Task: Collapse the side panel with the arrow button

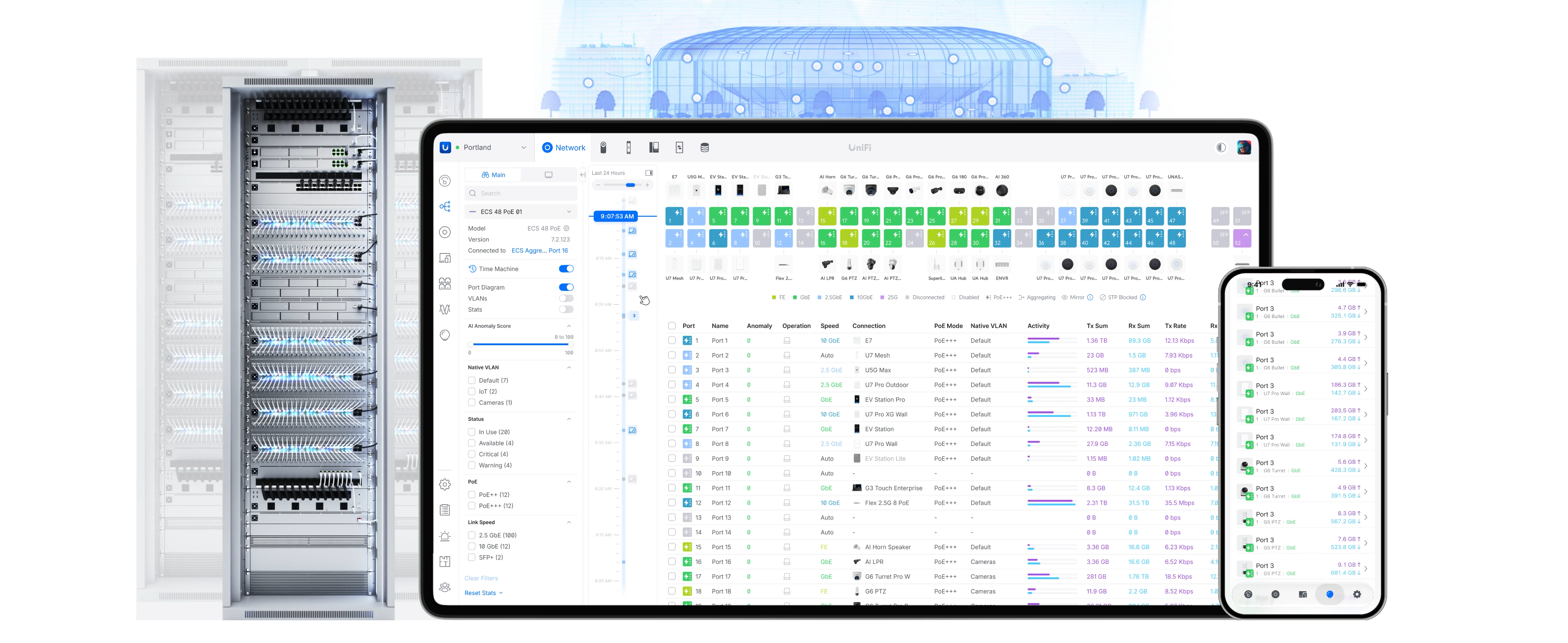Action: 582,175
